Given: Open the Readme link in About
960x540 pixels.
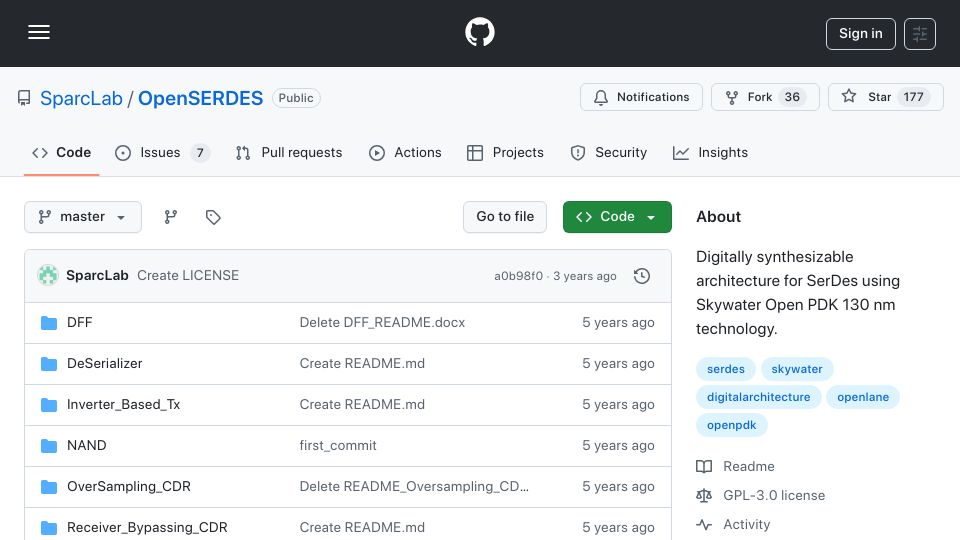Looking at the screenshot, I should [749, 467].
